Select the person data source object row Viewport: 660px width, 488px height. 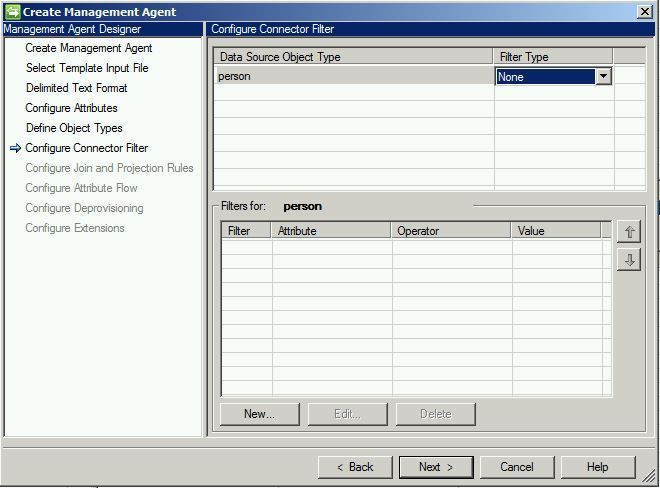coord(354,76)
